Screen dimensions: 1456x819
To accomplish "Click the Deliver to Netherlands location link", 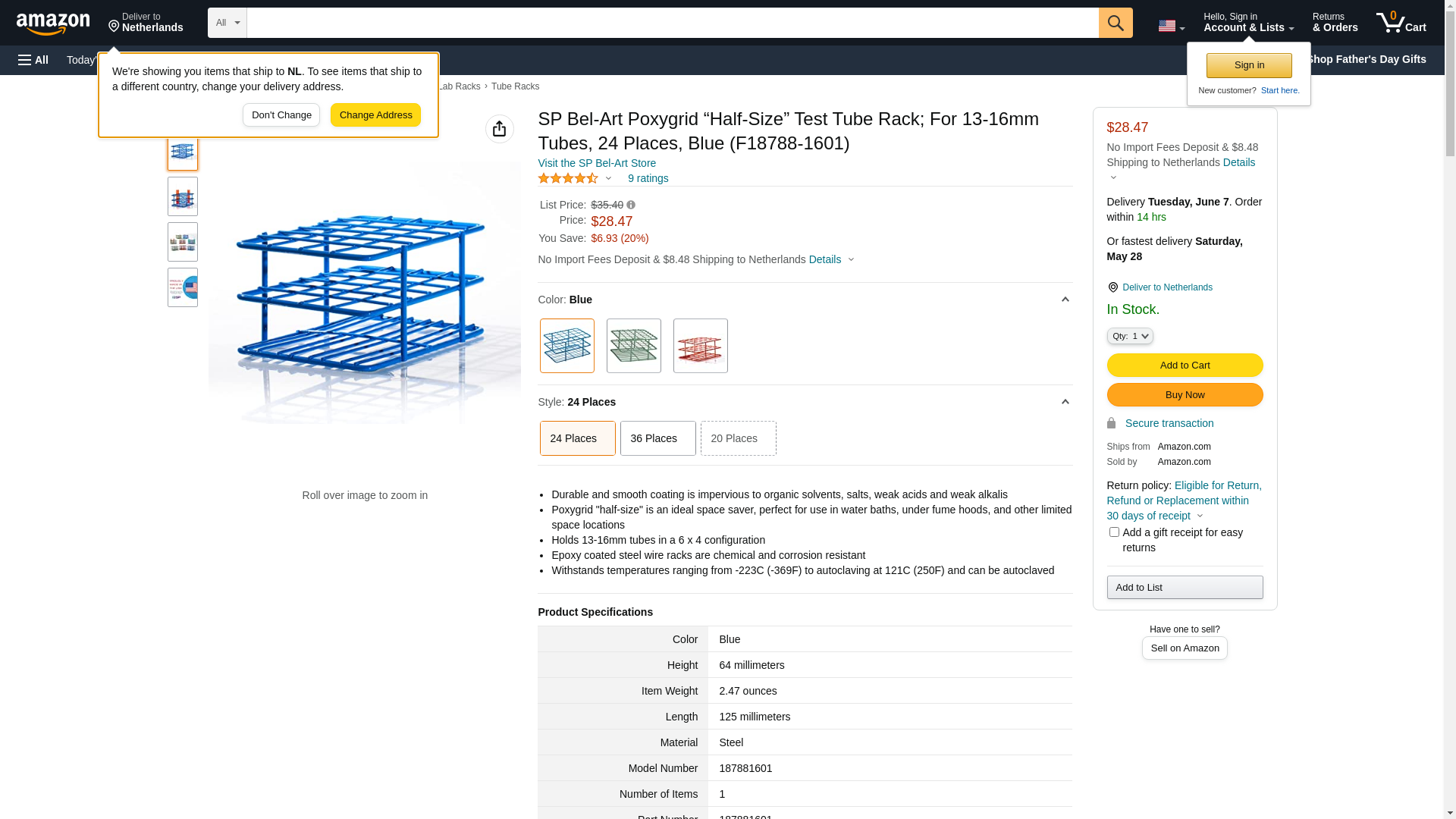I will tap(1166, 287).
